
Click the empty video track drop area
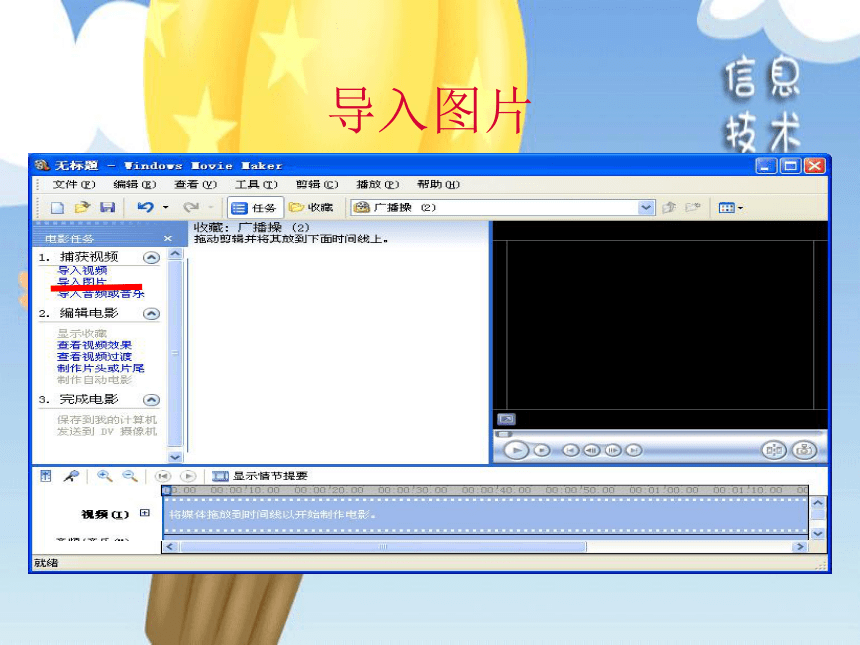pos(485,514)
